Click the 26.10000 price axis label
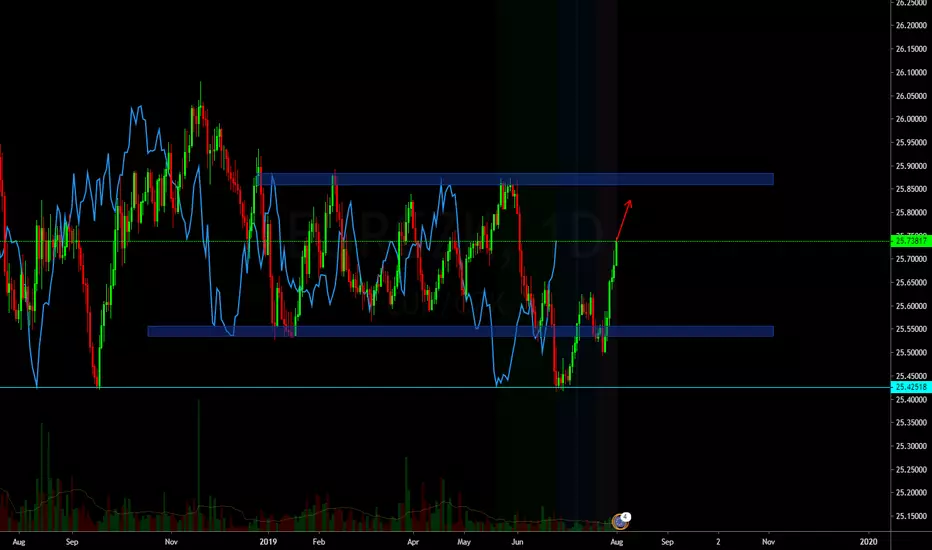 tap(911, 73)
